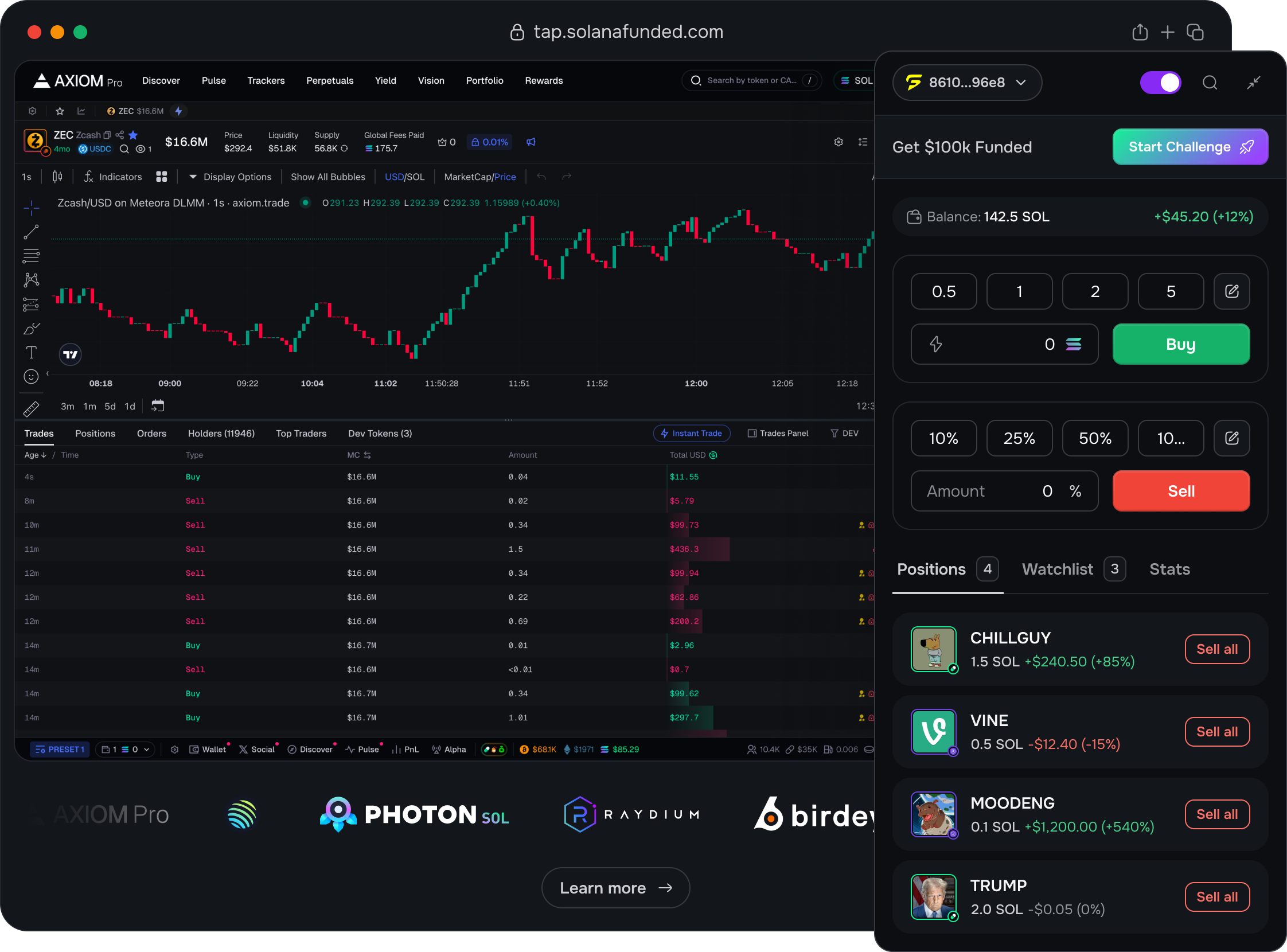Click the sell percentage Amount field
This screenshot has width=1287, height=952.
pos(1004,491)
